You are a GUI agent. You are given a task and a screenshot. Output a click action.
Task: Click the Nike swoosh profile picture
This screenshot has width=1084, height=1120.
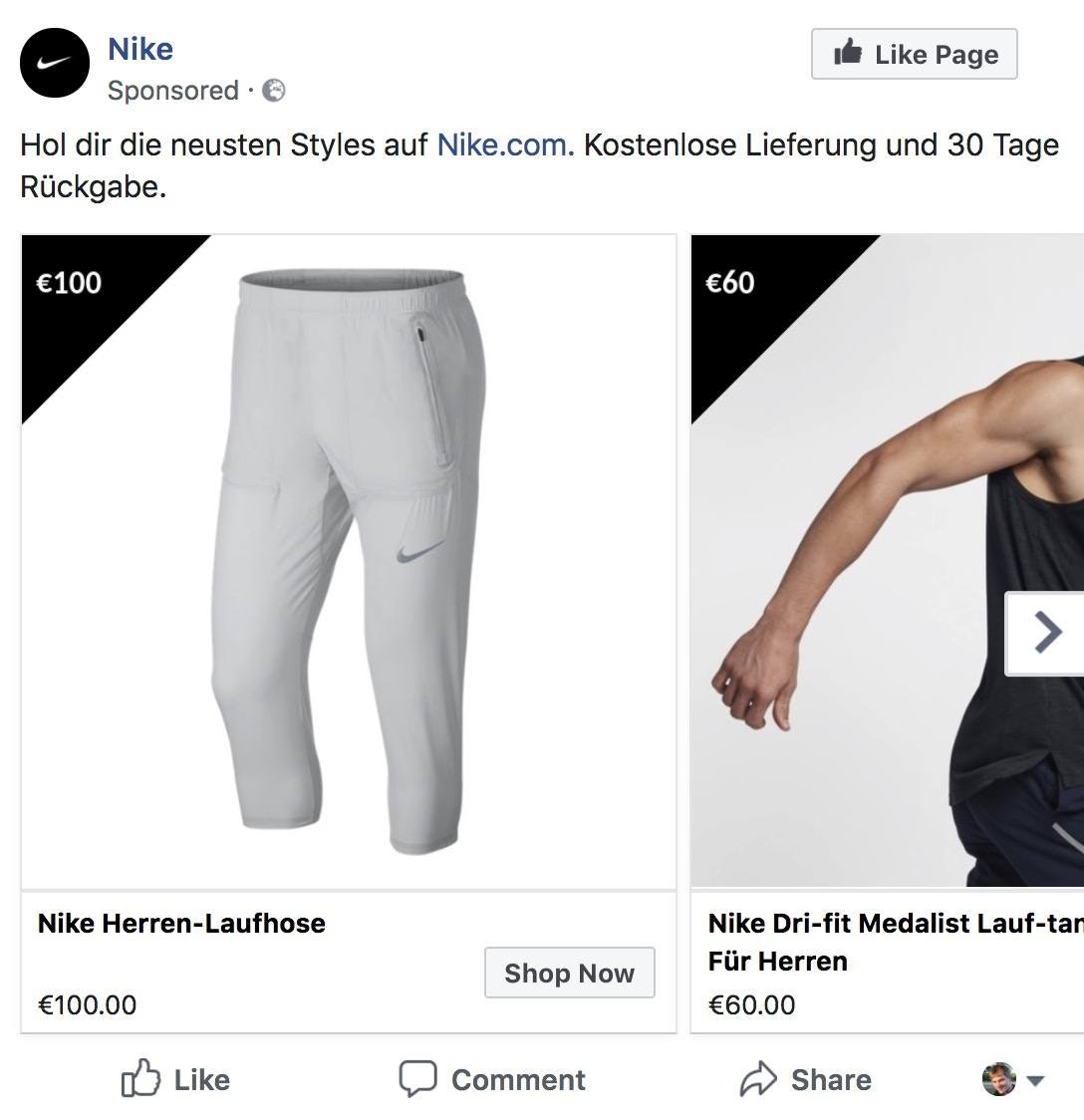pyautogui.click(x=55, y=63)
